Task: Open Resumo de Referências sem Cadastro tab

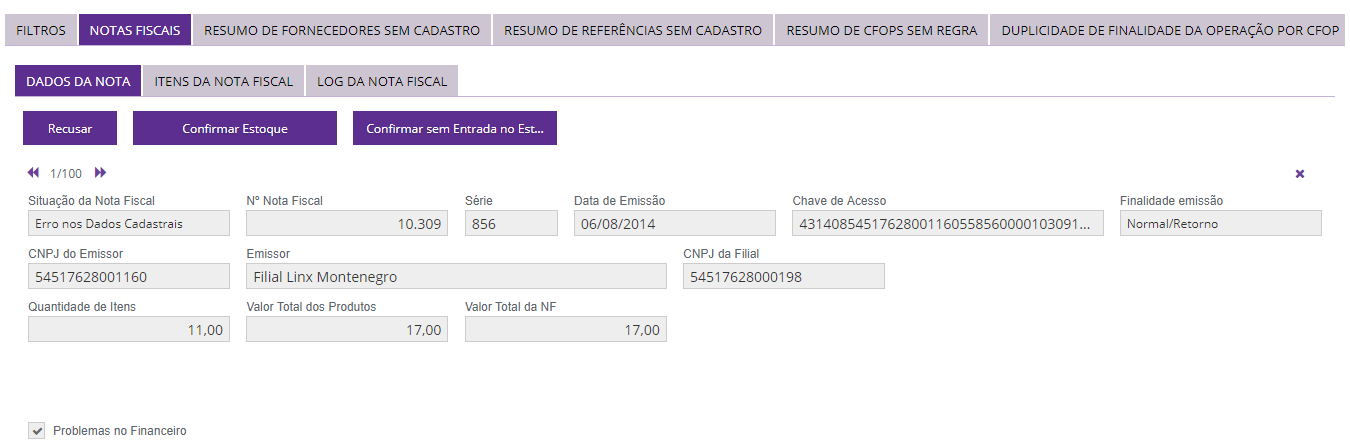Action: point(633,30)
